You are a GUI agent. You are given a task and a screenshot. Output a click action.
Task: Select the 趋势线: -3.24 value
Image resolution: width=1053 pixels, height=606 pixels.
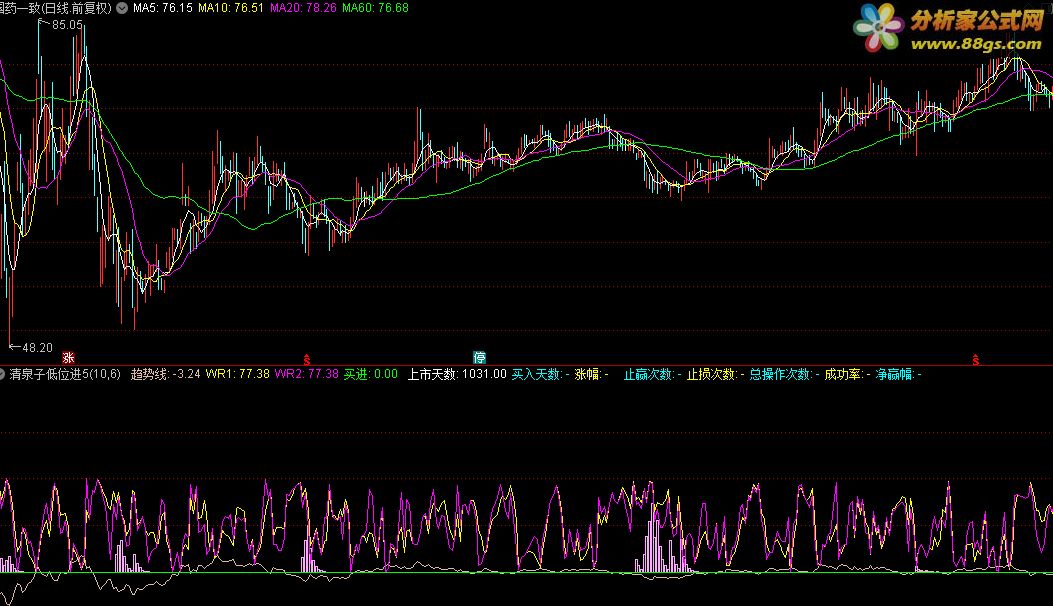[165, 374]
